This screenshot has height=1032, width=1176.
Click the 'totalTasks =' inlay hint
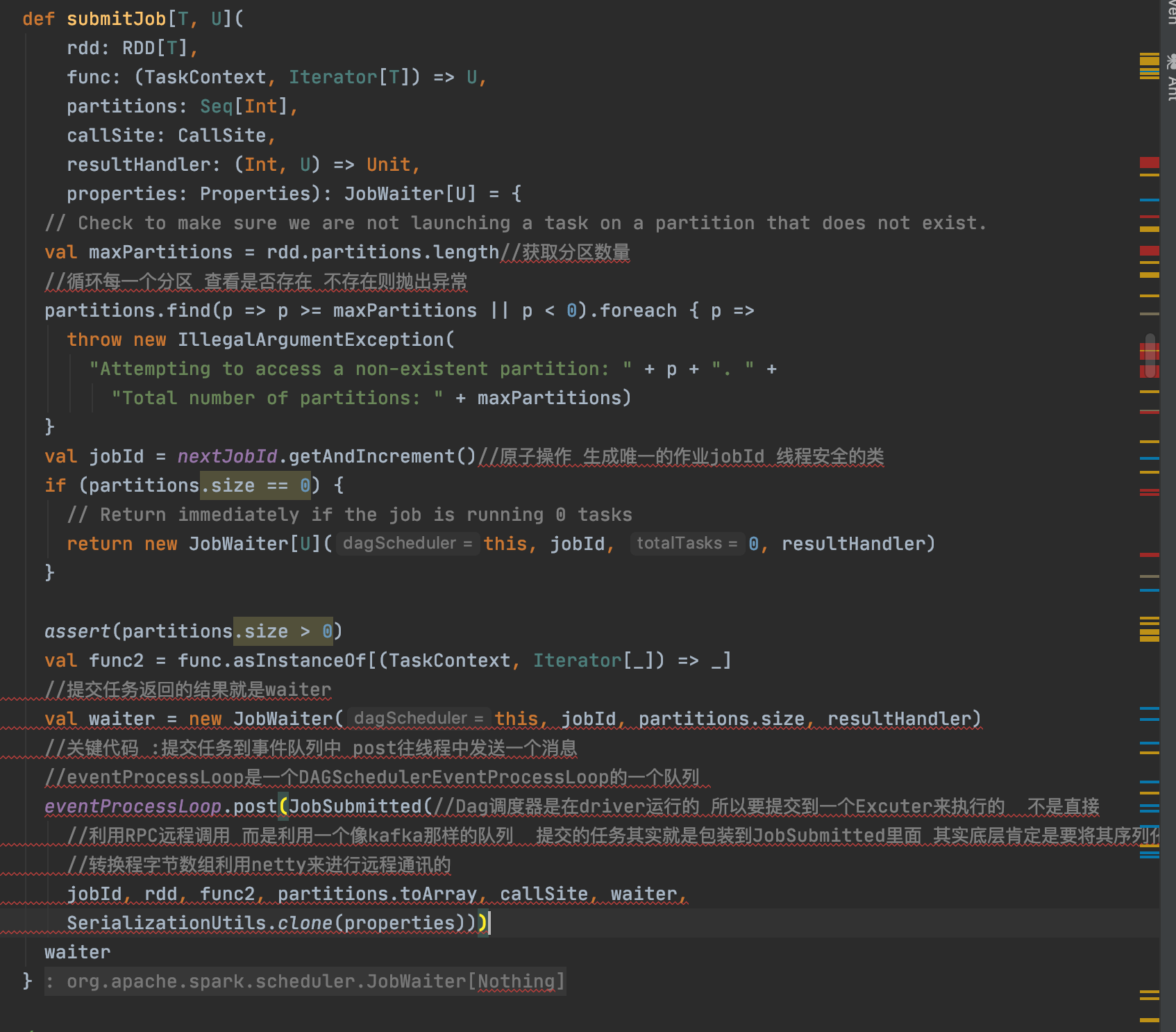click(x=687, y=543)
